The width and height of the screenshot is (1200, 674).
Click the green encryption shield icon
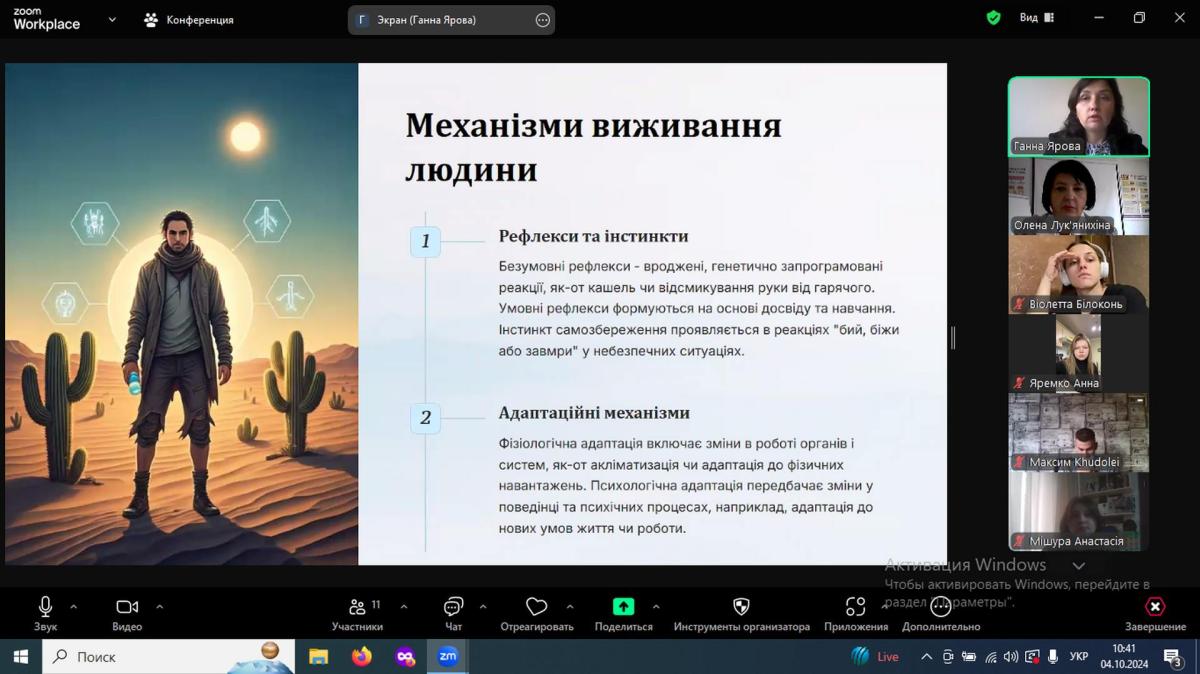click(993, 18)
